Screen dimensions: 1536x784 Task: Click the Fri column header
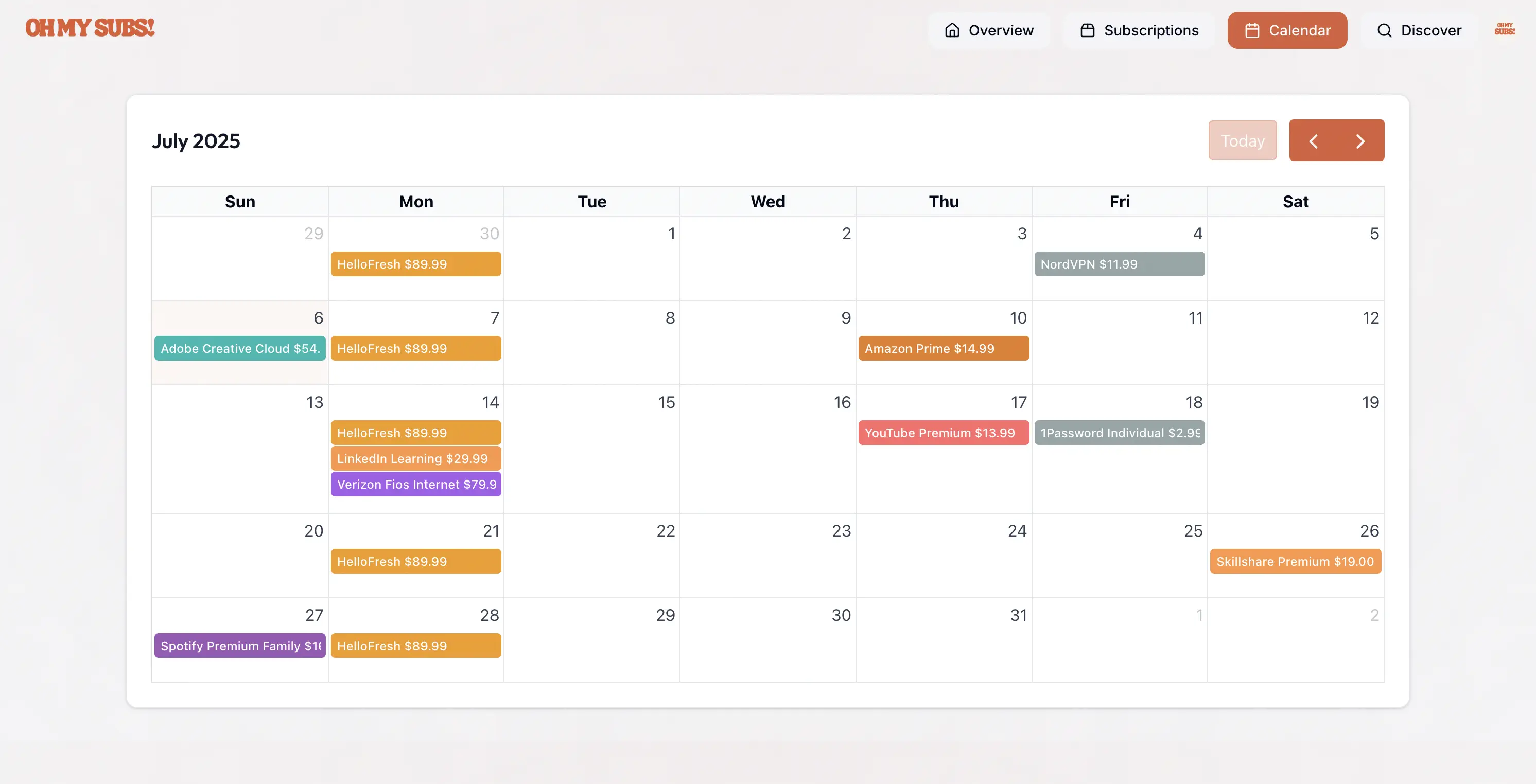point(1119,201)
